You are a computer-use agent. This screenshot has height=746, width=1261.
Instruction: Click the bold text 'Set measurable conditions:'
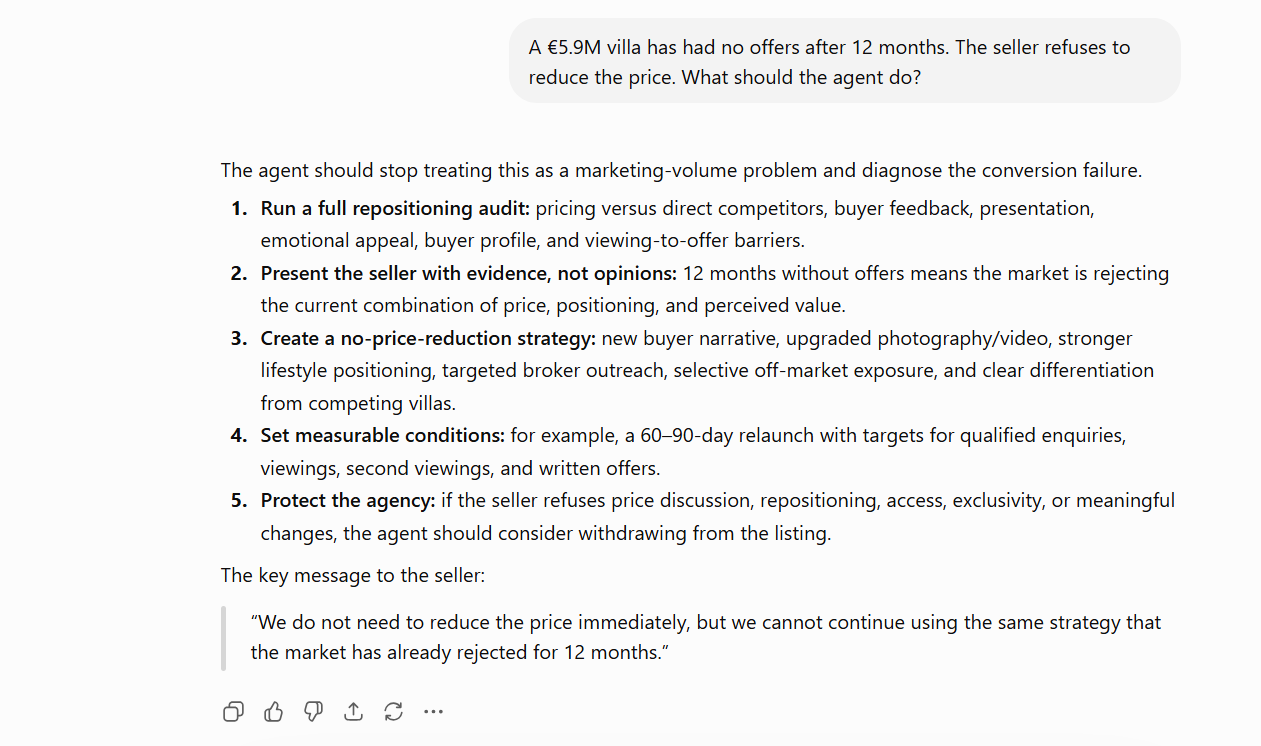click(x=383, y=436)
